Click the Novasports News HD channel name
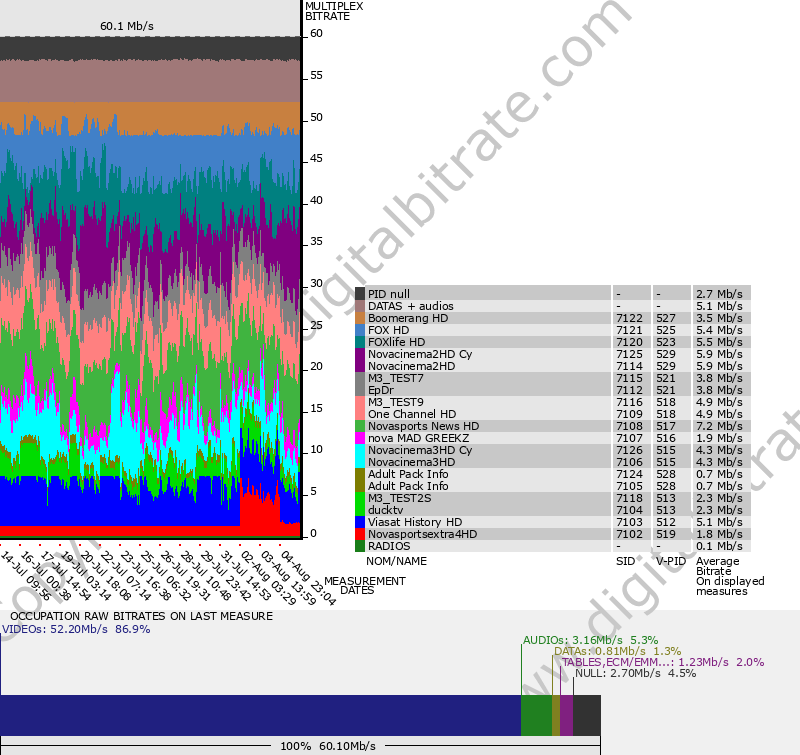This screenshot has width=800, height=755. [x=423, y=426]
